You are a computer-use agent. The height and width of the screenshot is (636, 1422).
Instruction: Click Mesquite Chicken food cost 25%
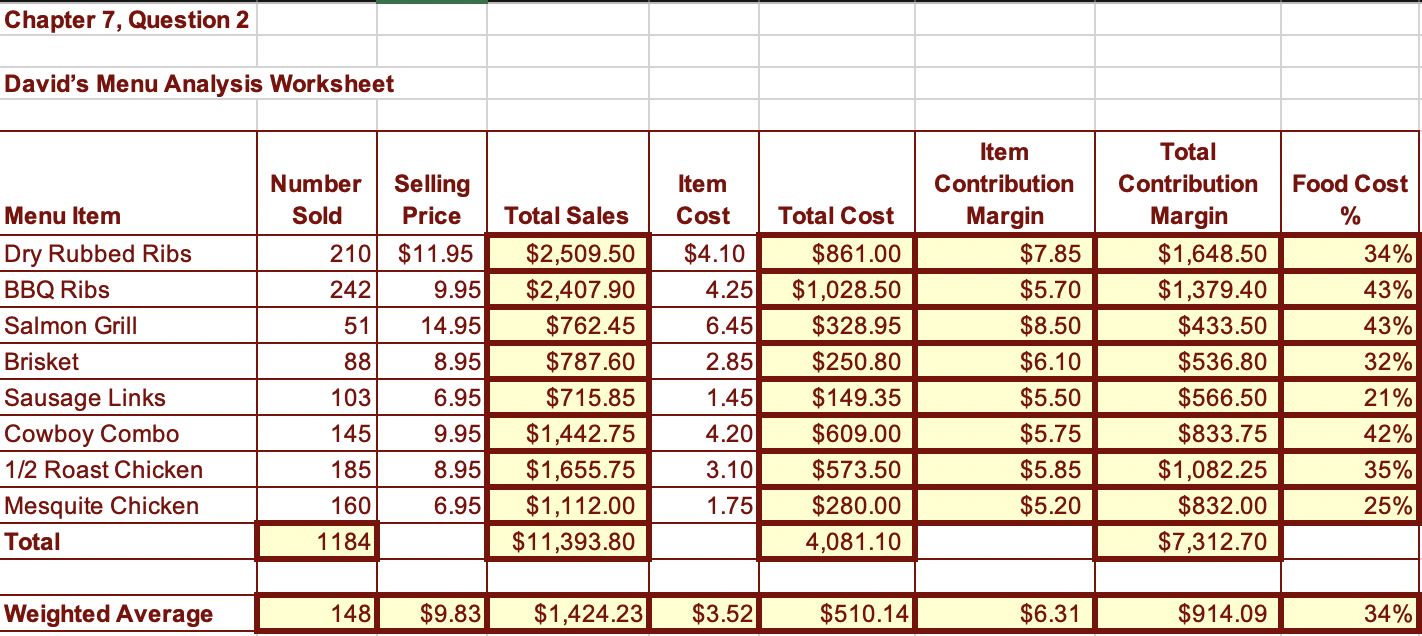(1351, 505)
